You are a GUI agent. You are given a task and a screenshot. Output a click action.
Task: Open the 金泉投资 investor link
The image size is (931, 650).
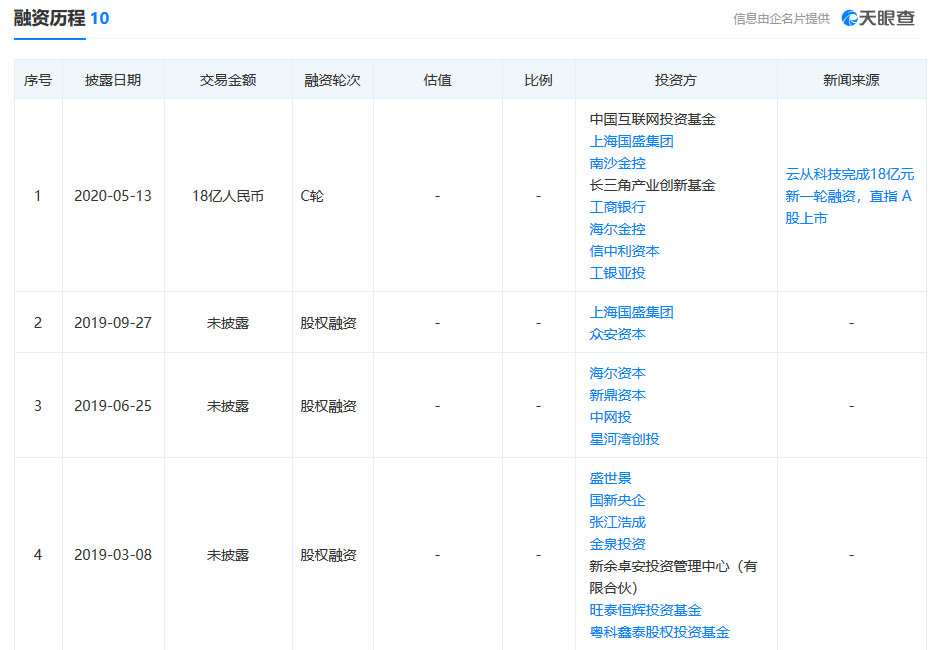pos(618,544)
